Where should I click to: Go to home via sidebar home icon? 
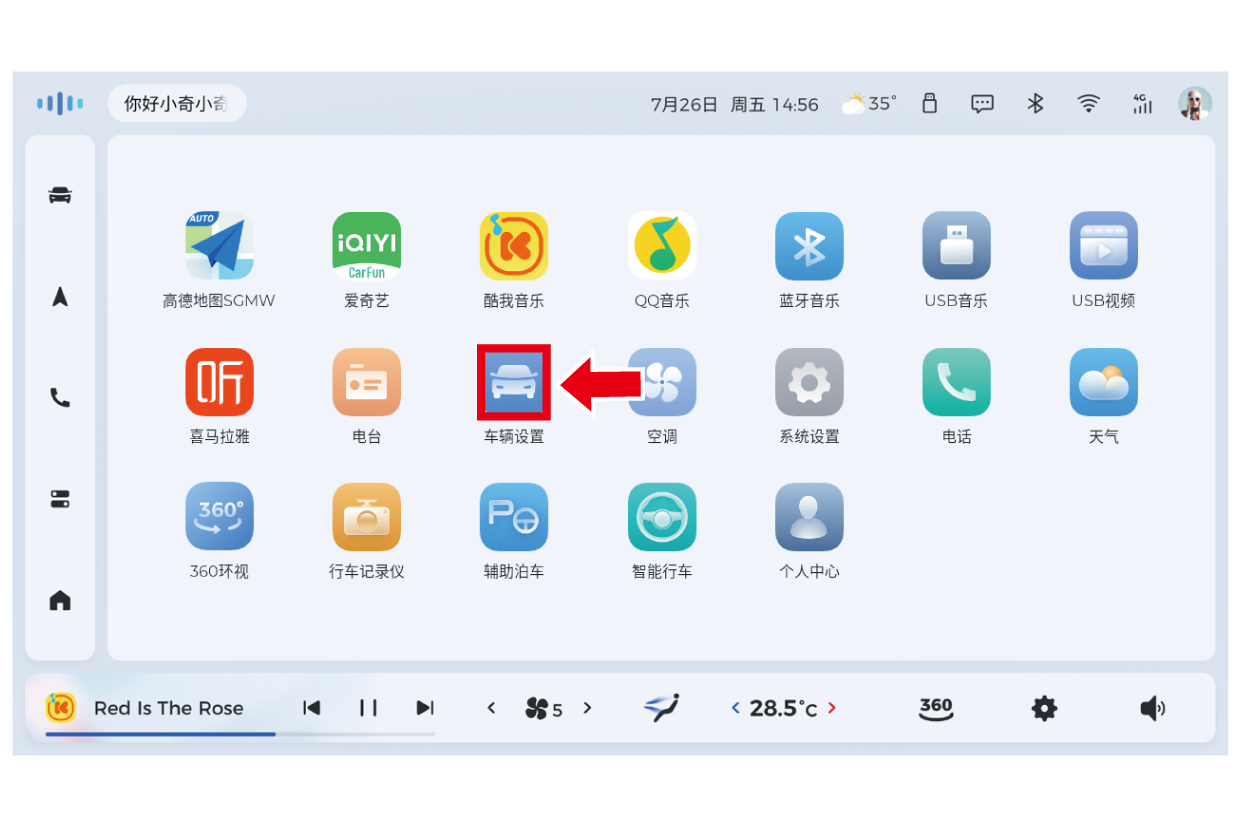coord(60,600)
